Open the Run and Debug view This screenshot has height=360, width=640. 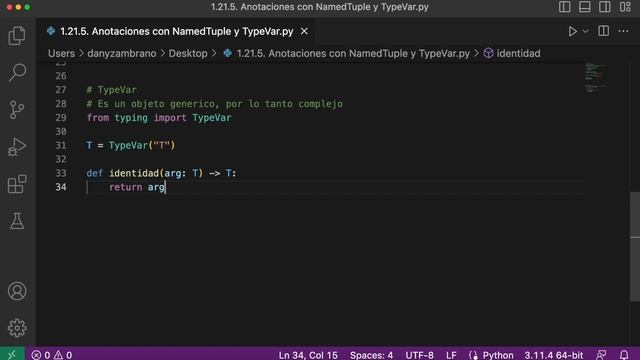[x=17, y=147]
